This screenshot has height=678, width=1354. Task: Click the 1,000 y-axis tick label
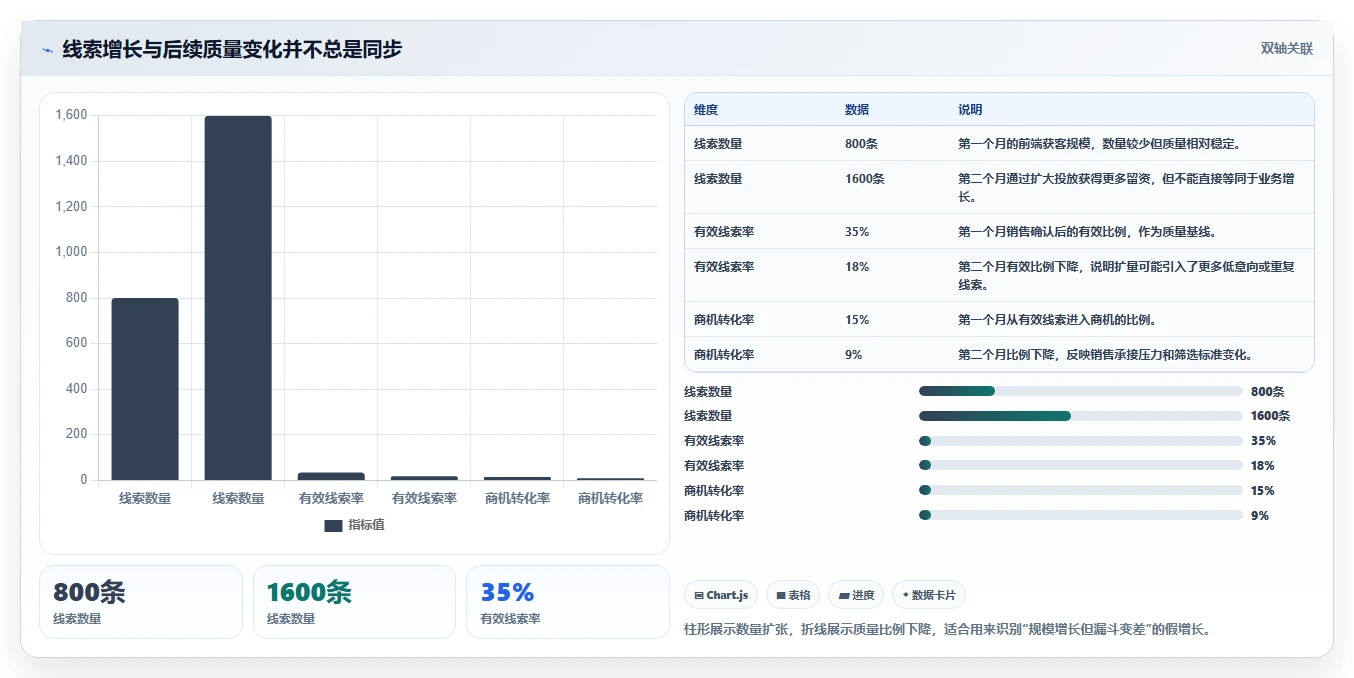coord(71,252)
